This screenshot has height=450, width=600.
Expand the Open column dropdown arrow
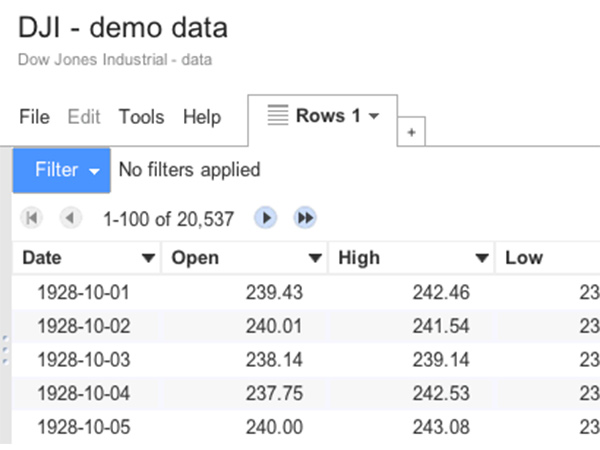click(314, 258)
